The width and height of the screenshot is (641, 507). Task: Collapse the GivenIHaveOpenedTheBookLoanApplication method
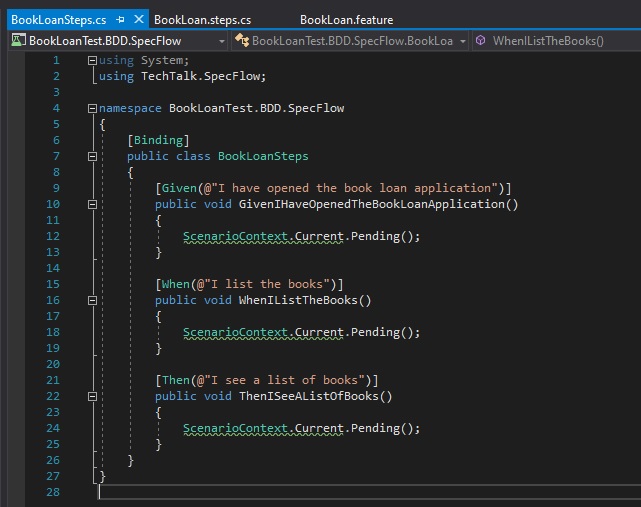(92, 204)
